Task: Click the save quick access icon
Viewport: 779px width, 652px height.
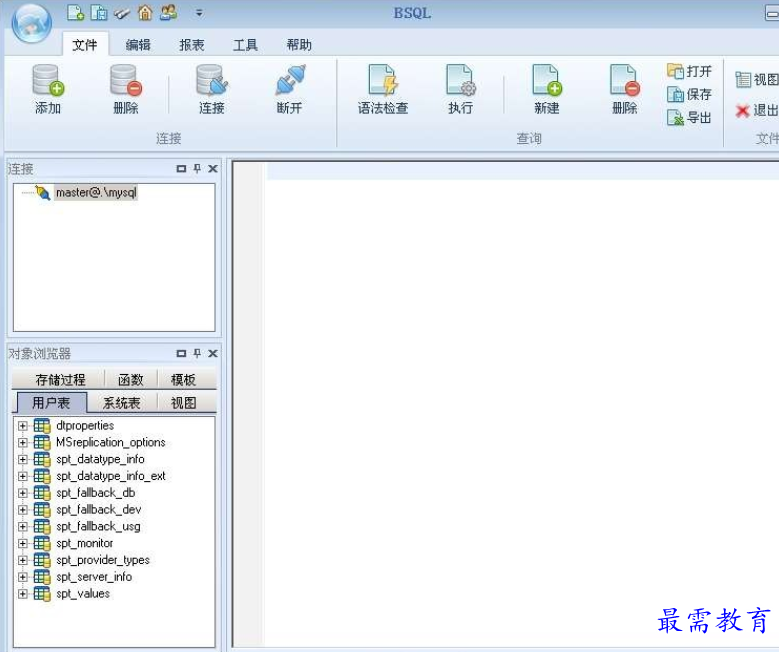Action: click(x=99, y=12)
